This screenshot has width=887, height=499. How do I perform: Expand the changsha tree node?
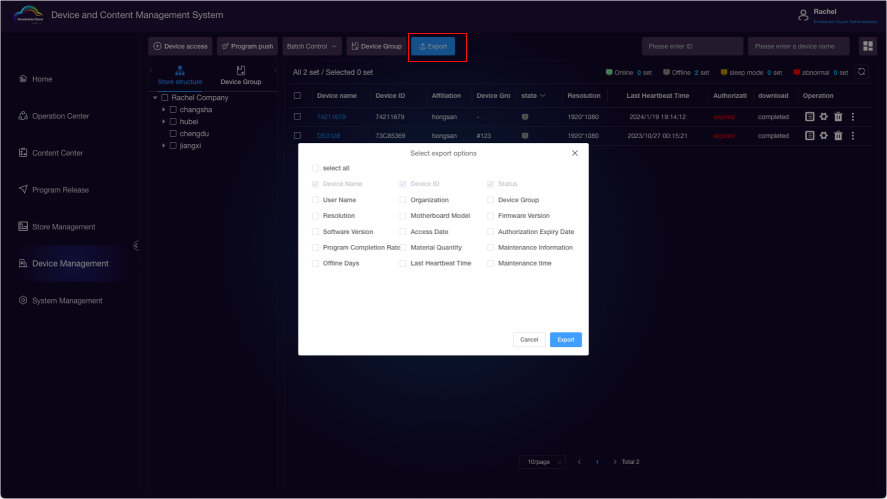tap(163, 109)
